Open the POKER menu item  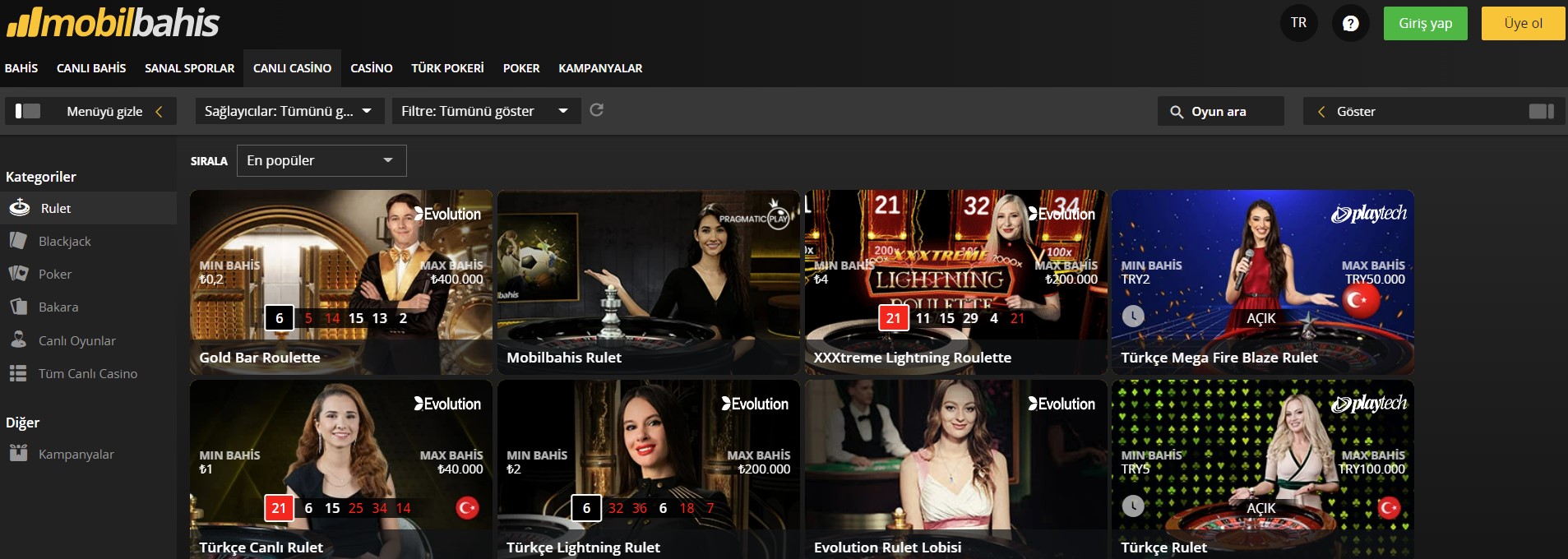click(521, 68)
